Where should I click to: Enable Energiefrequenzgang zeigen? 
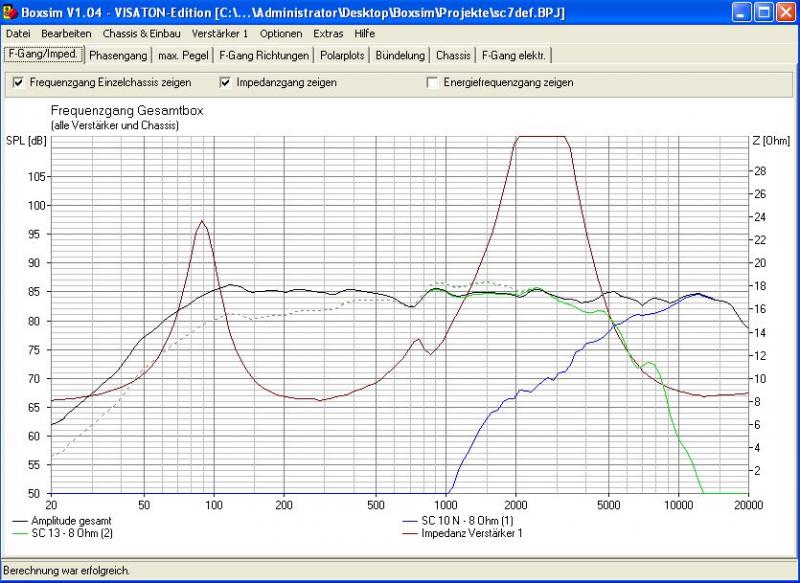point(432,82)
